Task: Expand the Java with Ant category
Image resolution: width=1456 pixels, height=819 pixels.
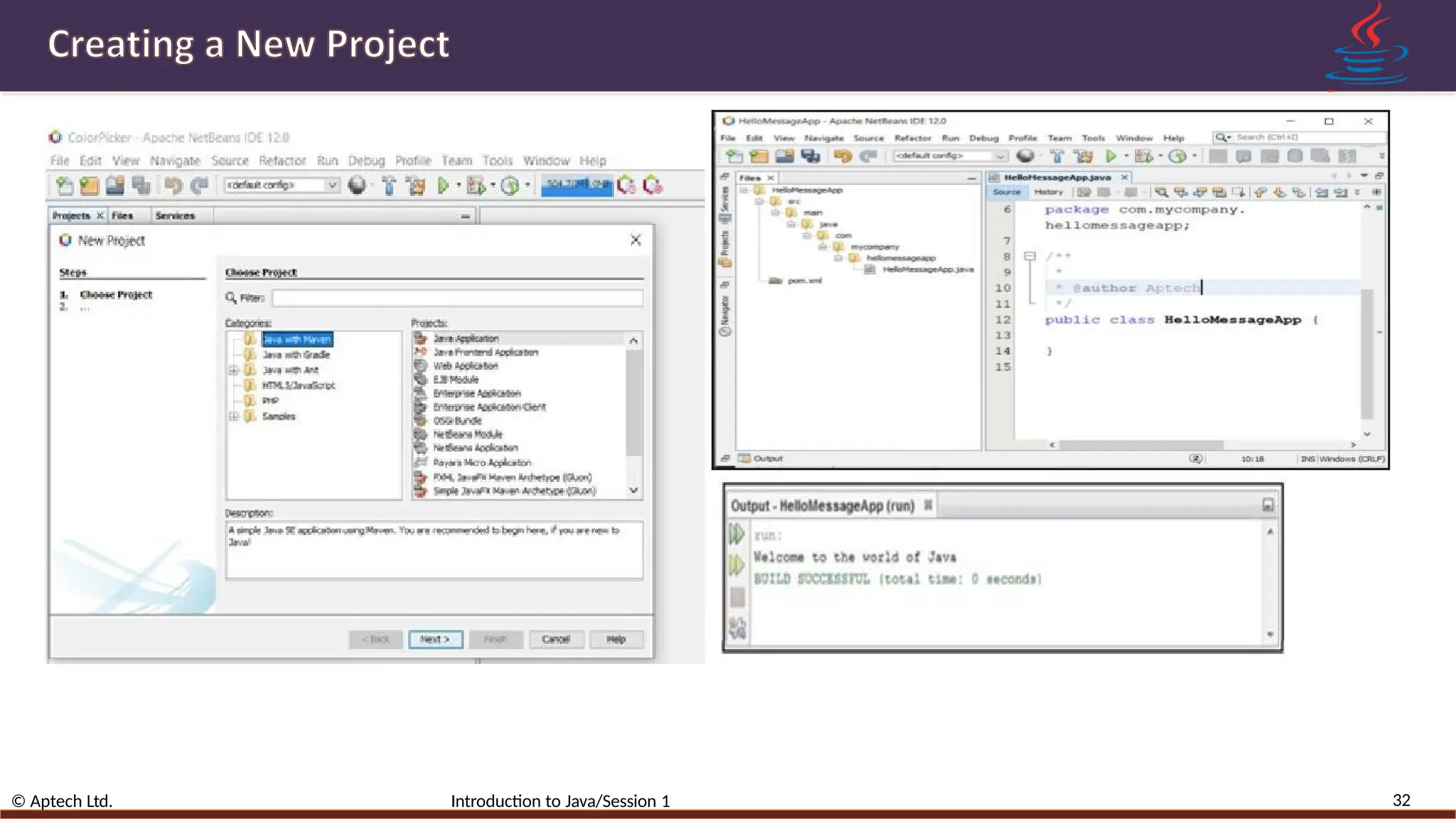Action: [233, 370]
